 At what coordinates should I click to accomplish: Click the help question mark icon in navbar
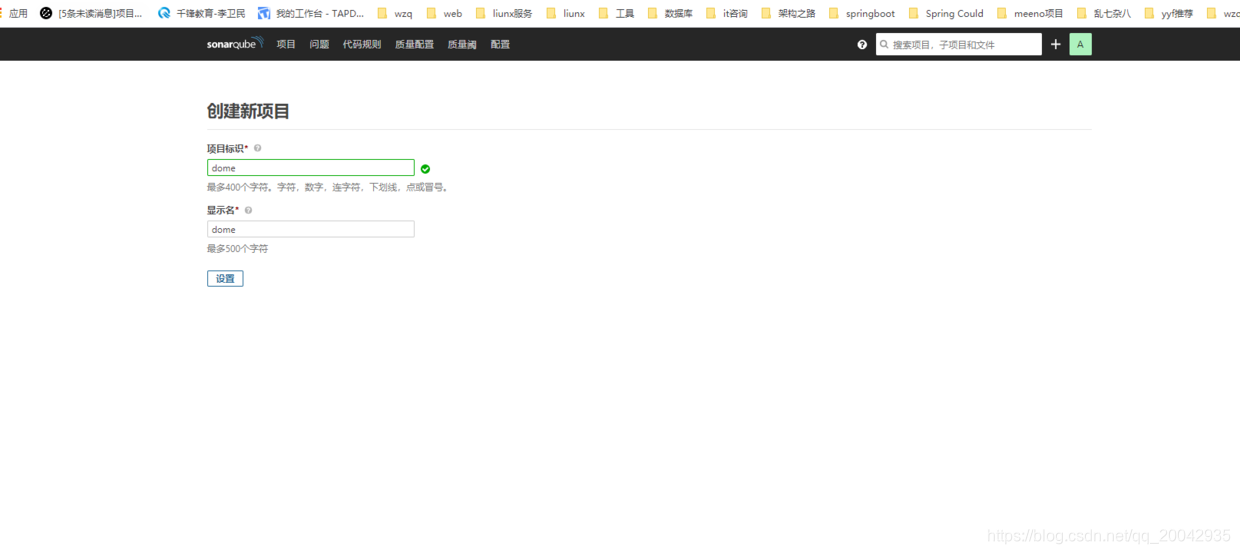(x=862, y=44)
